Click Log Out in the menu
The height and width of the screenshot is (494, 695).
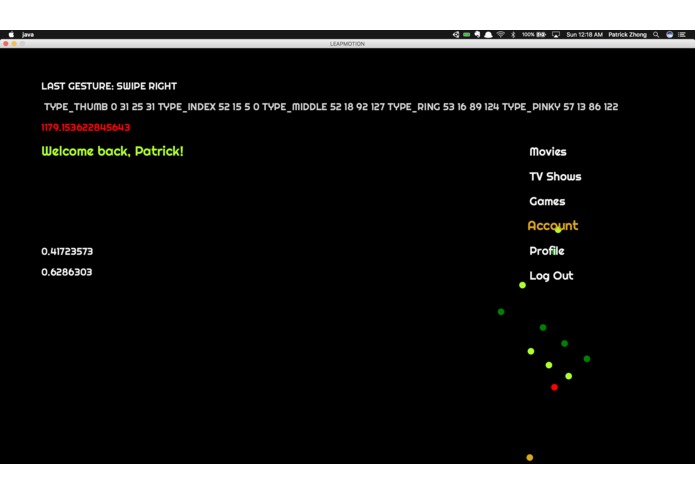[551, 276]
